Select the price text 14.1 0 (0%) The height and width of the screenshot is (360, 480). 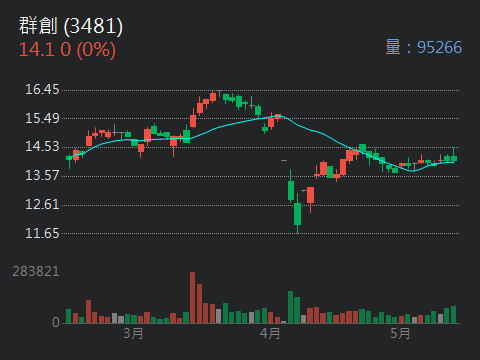click(x=67, y=50)
